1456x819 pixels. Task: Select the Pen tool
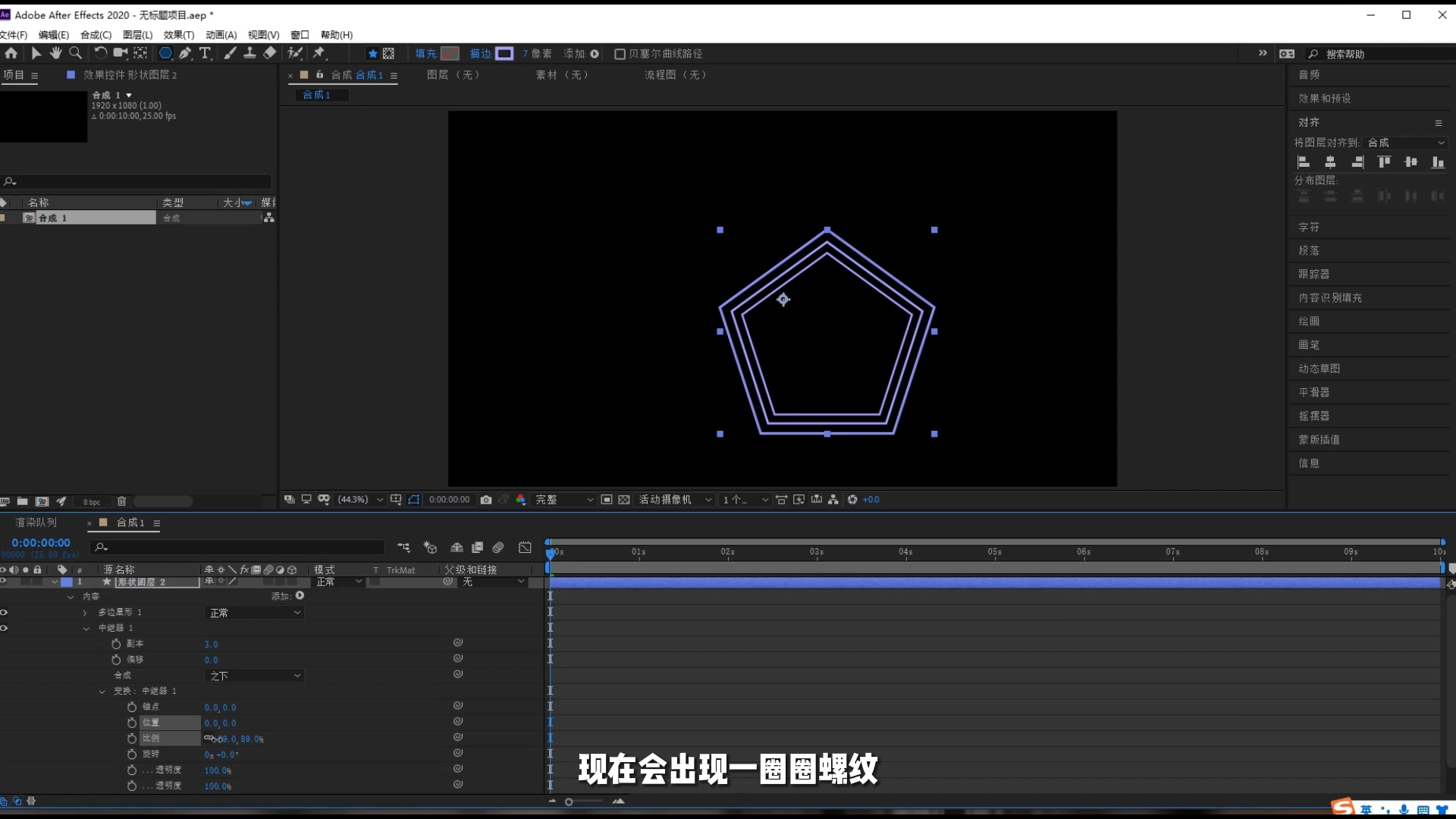(185, 53)
